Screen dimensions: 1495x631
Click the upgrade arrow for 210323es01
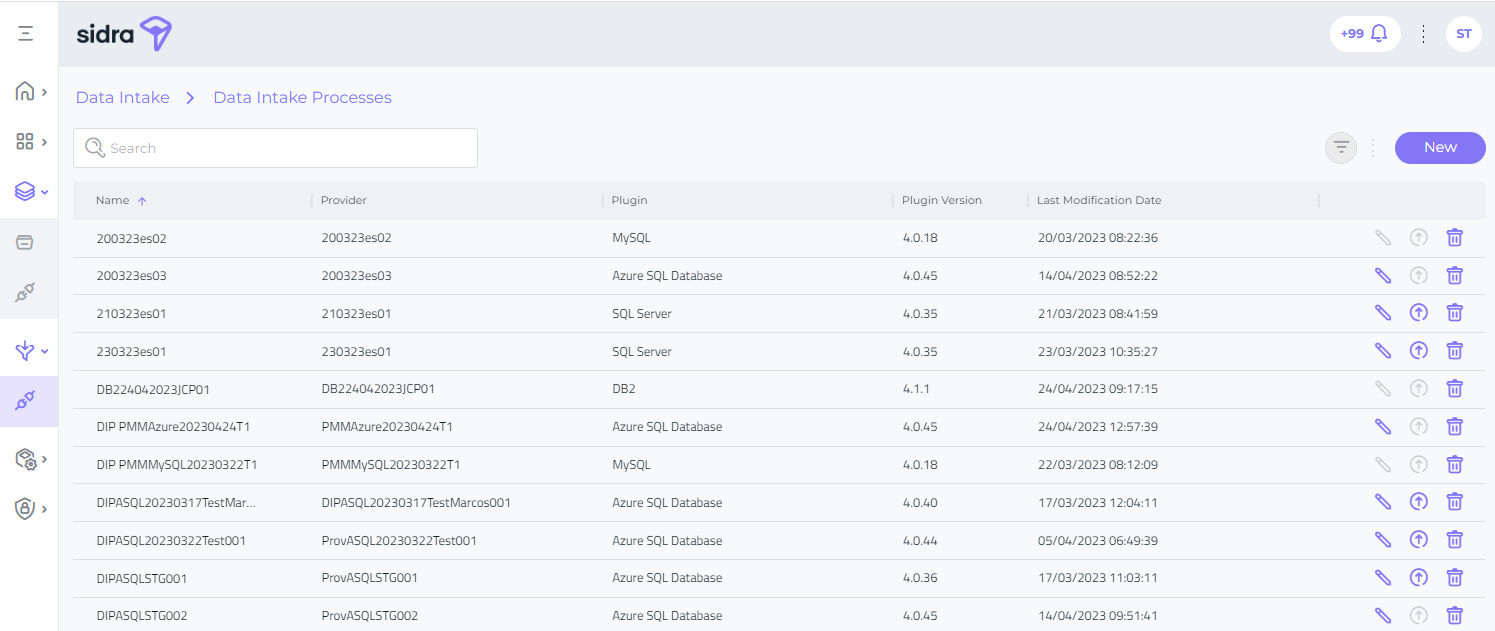tap(1418, 313)
